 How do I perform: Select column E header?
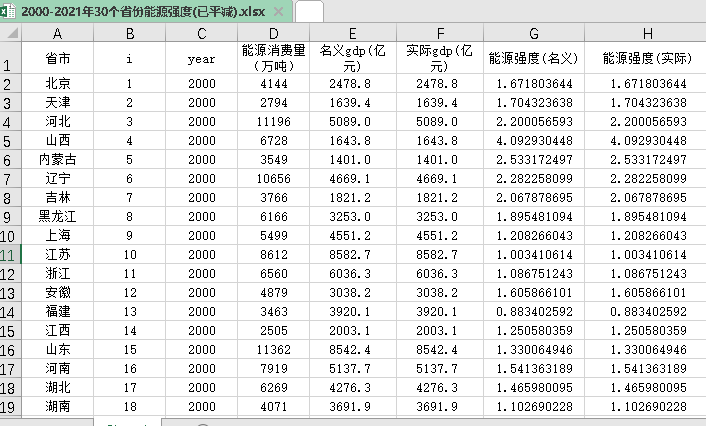(x=353, y=33)
